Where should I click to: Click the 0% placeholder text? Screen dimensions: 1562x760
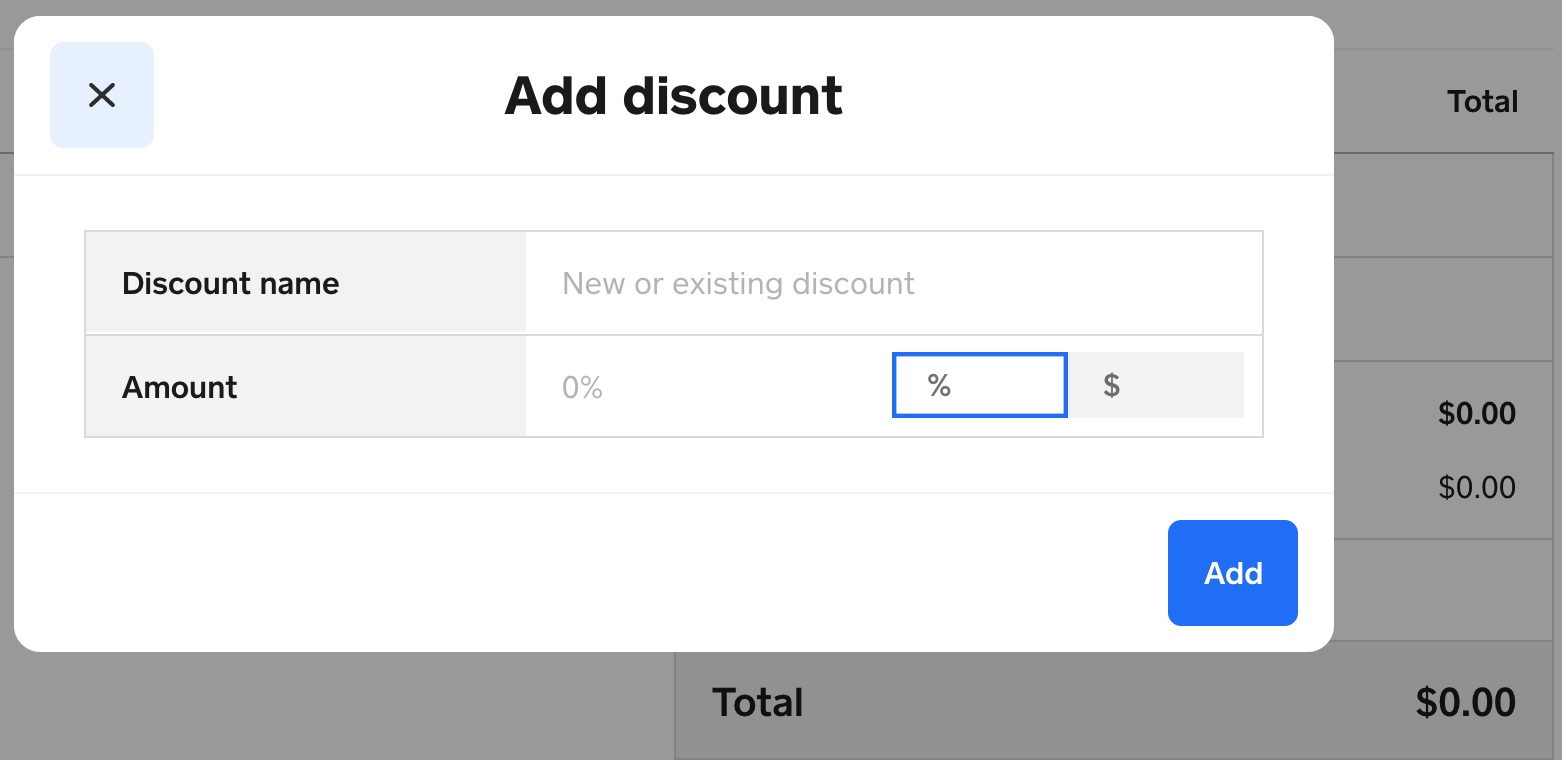point(582,387)
